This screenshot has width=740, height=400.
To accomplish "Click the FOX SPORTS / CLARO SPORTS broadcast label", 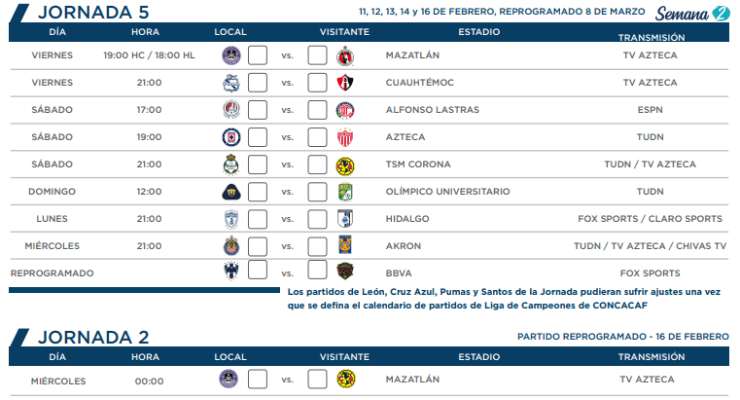I will click(x=649, y=218).
